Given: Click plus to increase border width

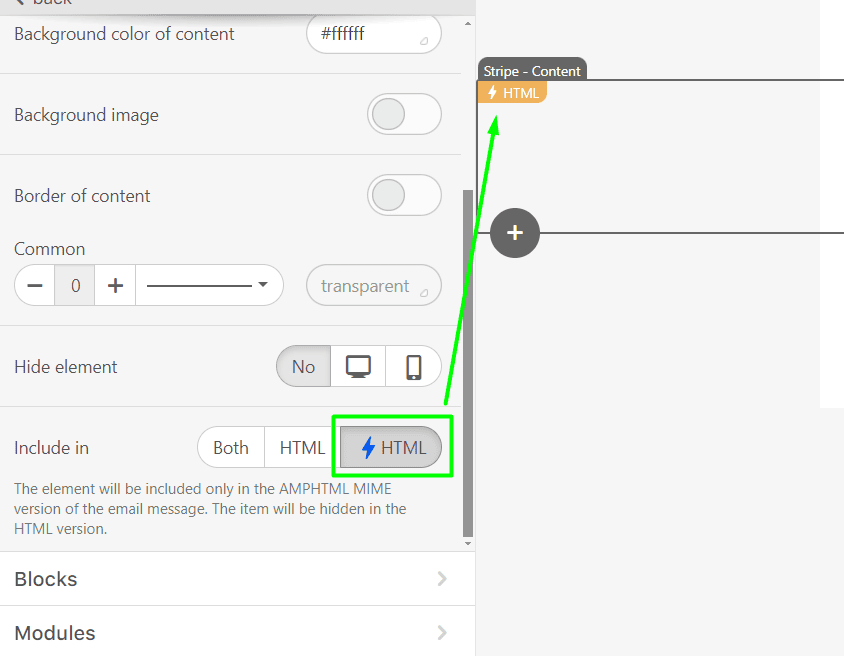Looking at the screenshot, I should coord(114,285).
